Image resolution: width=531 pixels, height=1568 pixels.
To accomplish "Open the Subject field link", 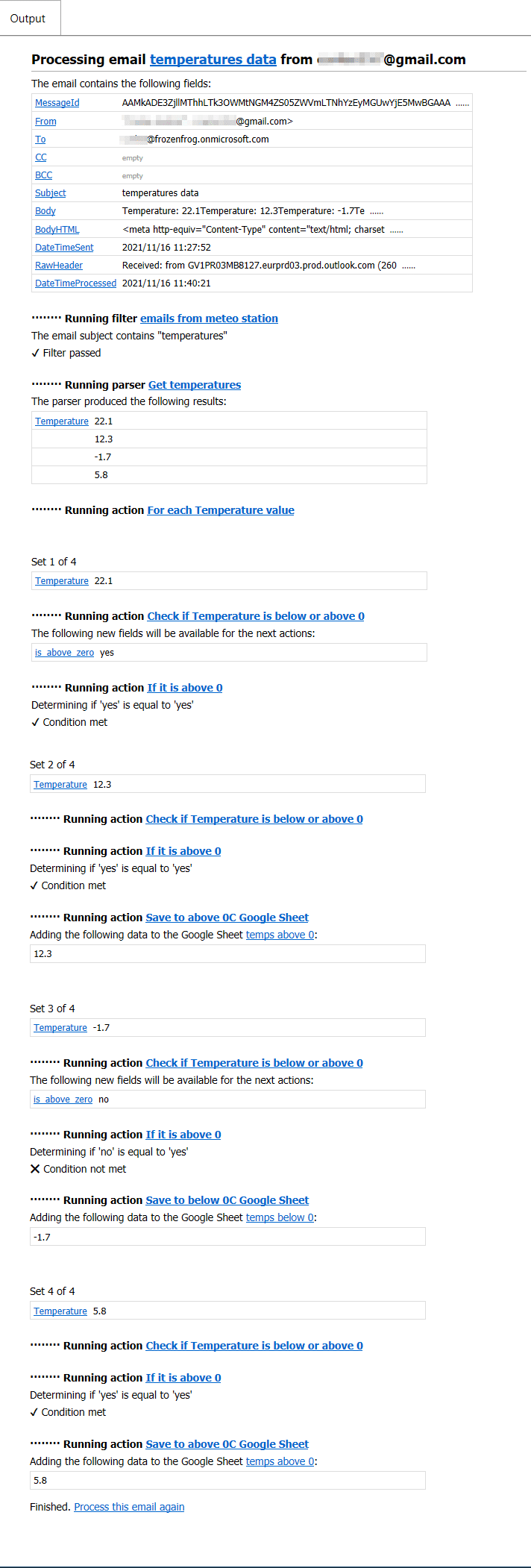I will [50, 192].
